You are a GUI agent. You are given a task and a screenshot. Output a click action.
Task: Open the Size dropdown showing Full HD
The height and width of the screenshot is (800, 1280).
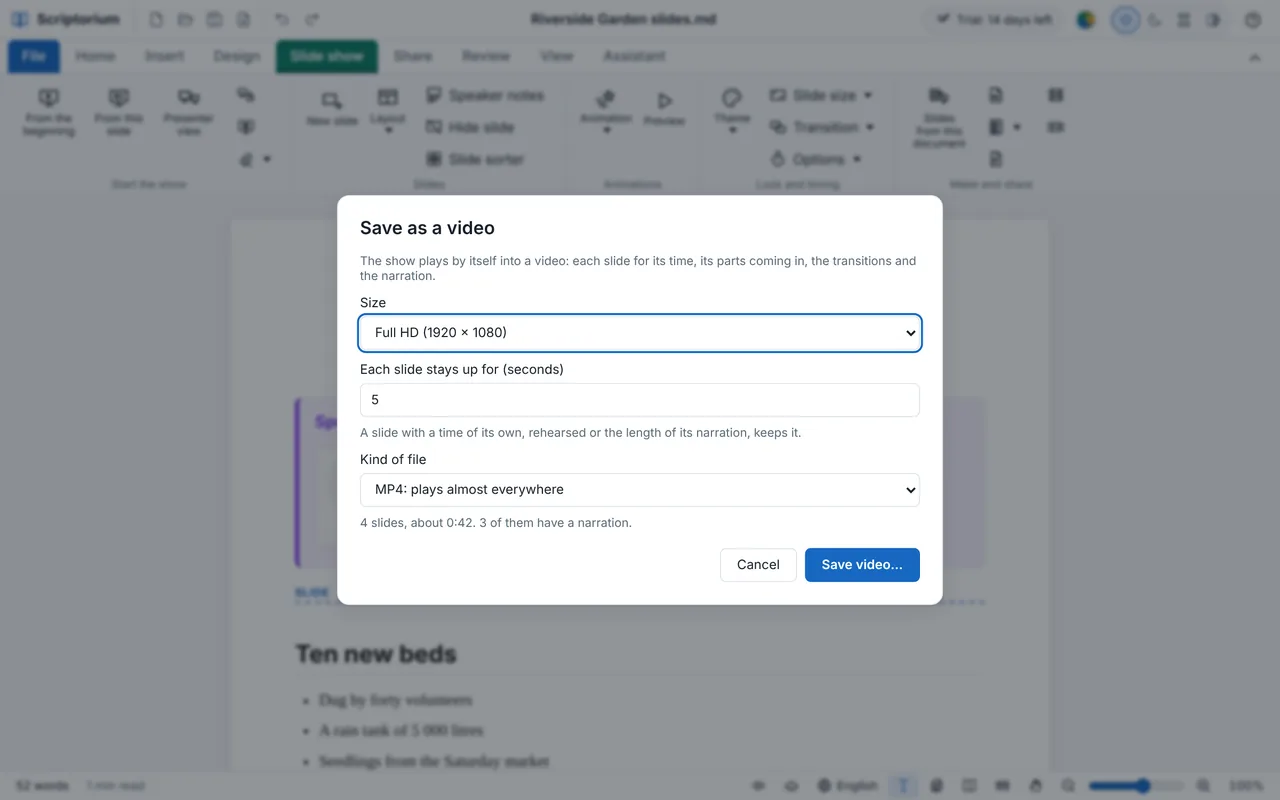coord(640,333)
